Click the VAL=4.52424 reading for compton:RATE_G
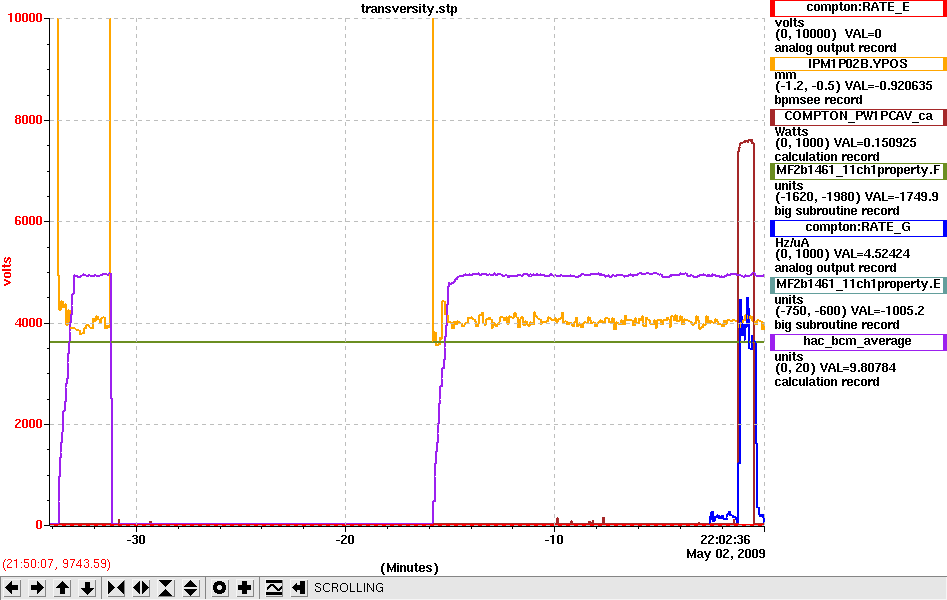This screenshot has height=600, width=947. (872, 254)
